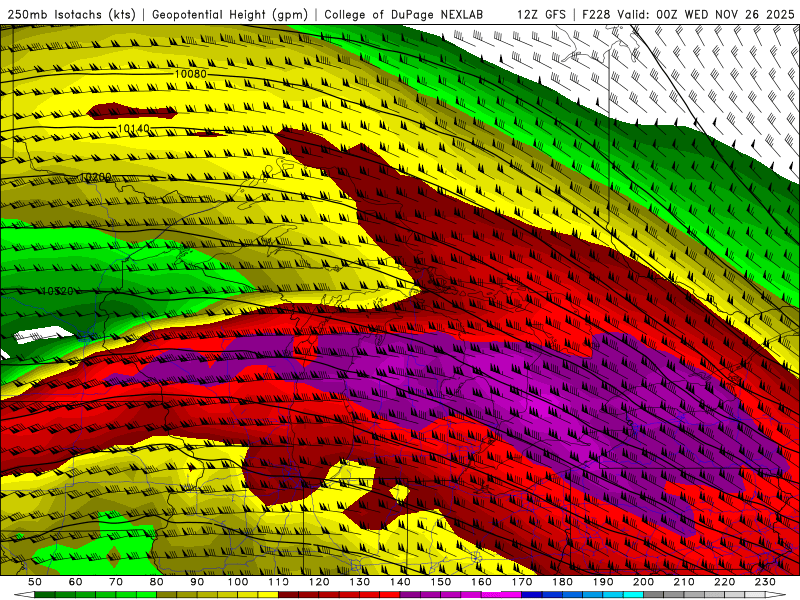This screenshot has width=800, height=600.
Task: Click the 220 value on the color scale
Action: click(724, 582)
